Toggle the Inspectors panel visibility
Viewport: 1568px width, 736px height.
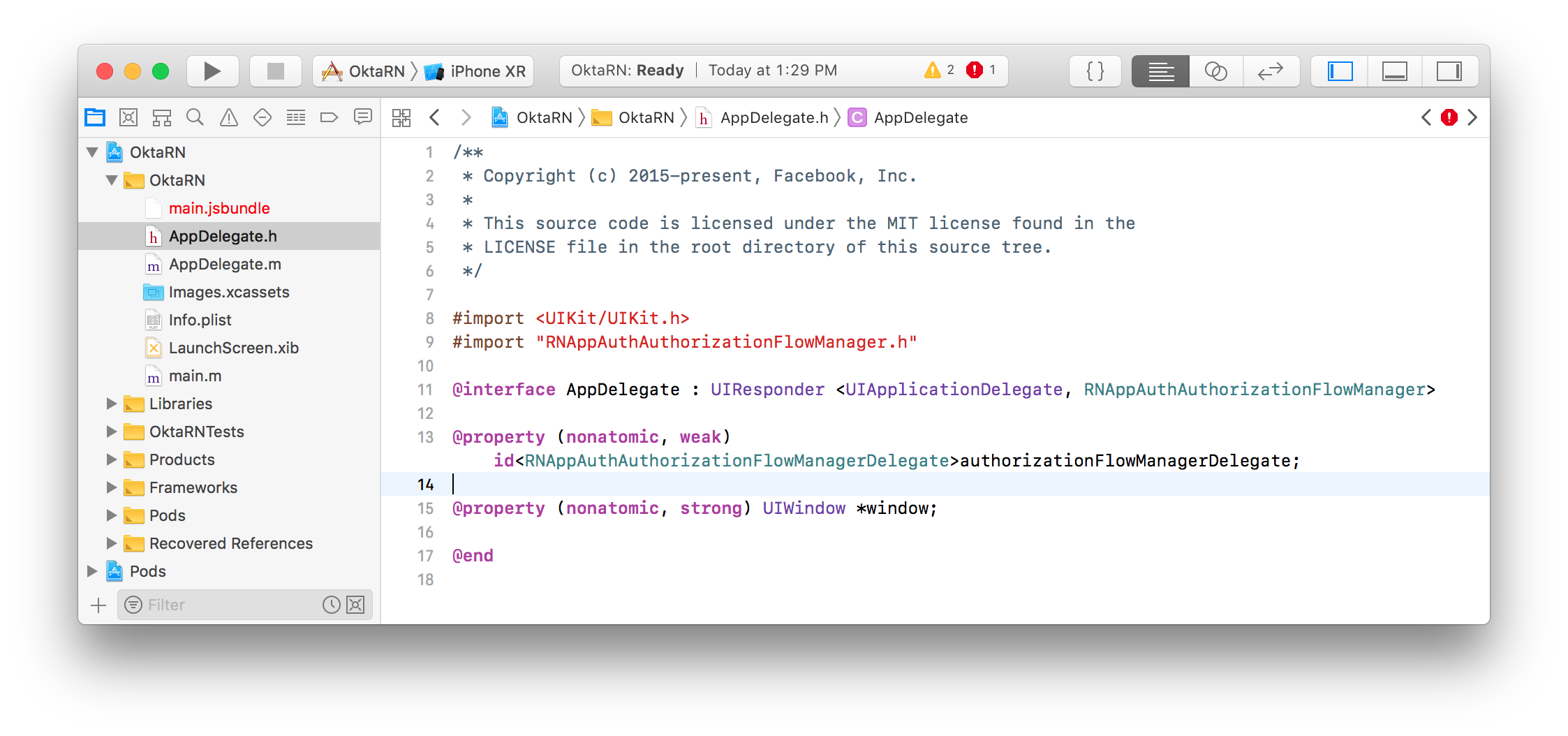coord(1449,71)
